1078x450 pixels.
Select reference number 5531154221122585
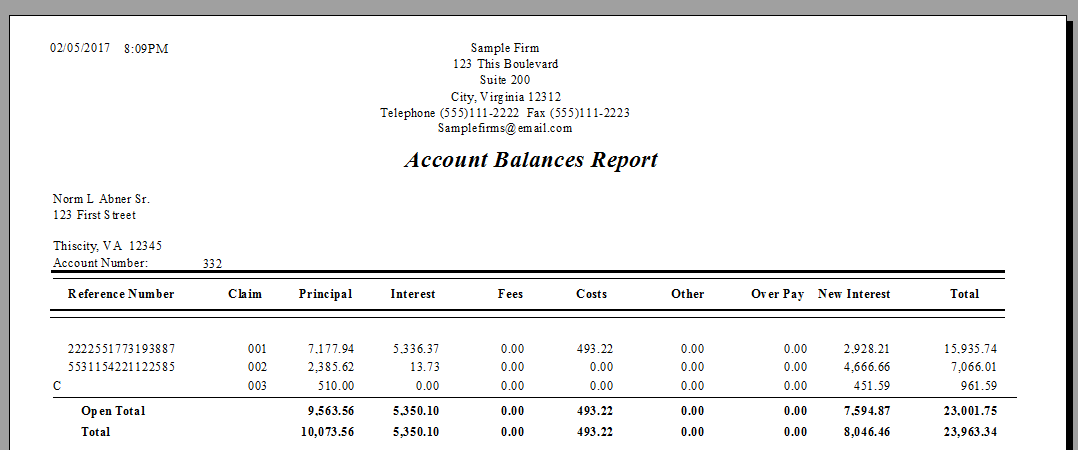(x=121, y=367)
